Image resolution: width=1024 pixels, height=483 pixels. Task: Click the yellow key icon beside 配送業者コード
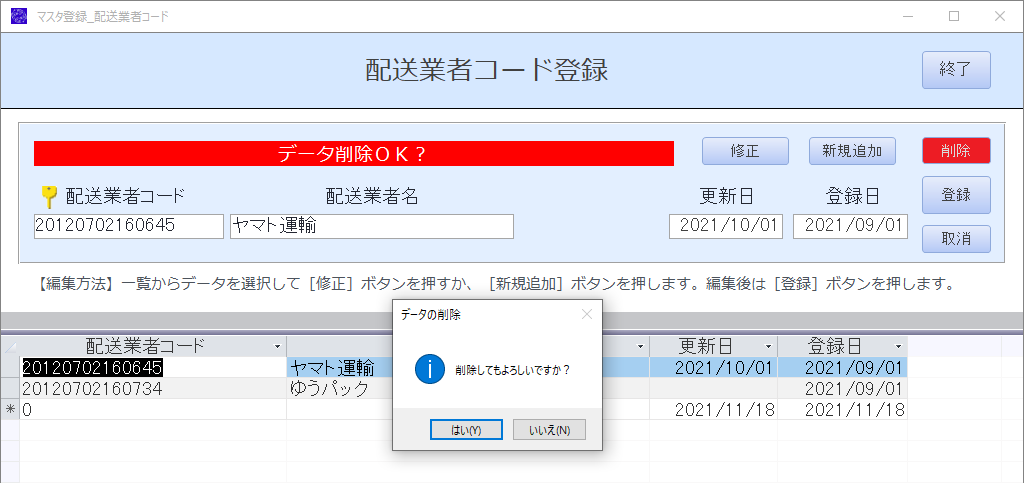point(48,196)
